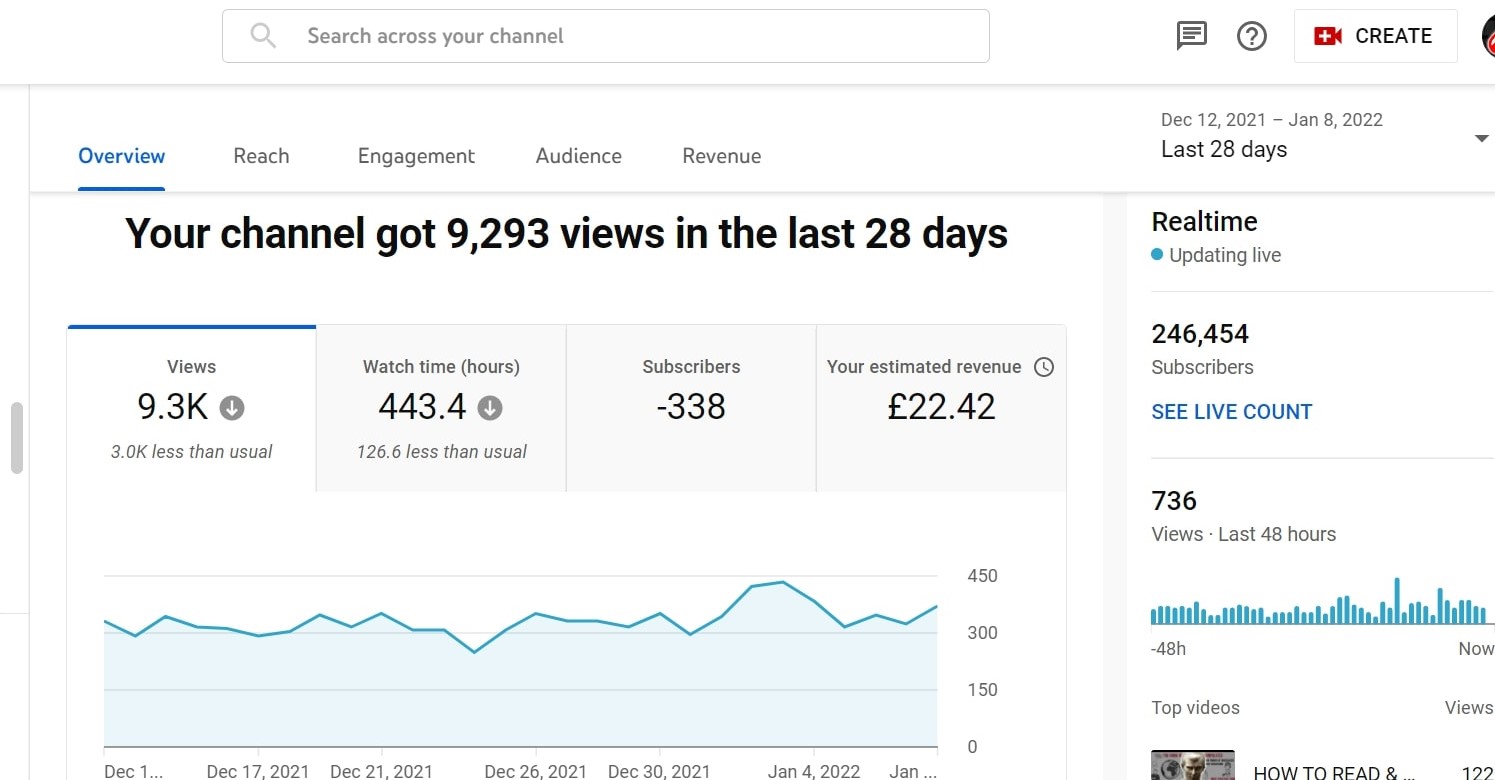Click the clock icon beside estimated revenue

pyautogui.click(x=1043, y=367)
